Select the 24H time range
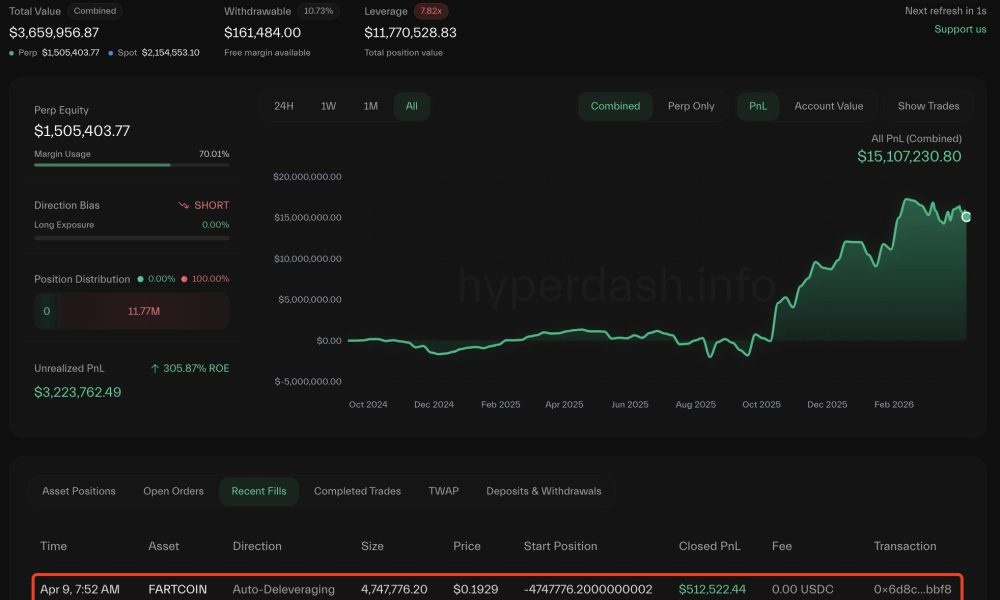This screenshot has width=1000, height=600. (x=284, y=105)
